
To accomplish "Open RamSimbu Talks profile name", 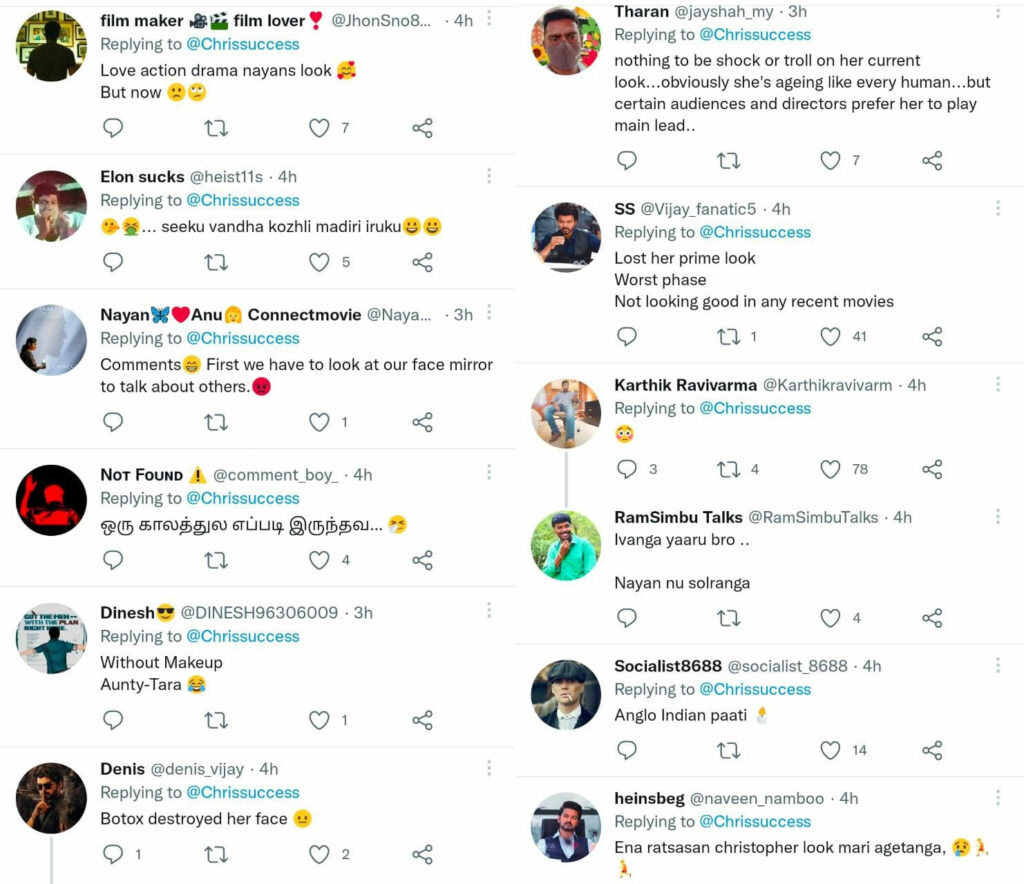I will point(678,517).
